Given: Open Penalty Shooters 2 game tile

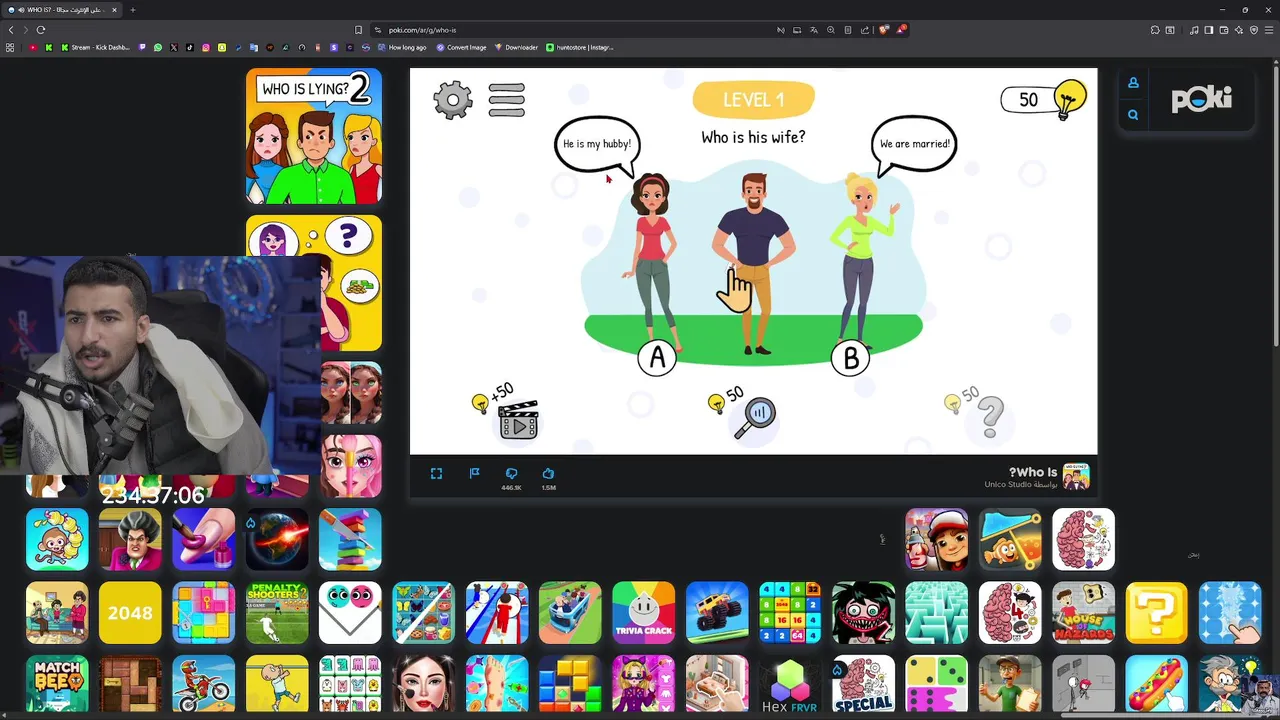Looking at the screenshot, I should 277,612.
